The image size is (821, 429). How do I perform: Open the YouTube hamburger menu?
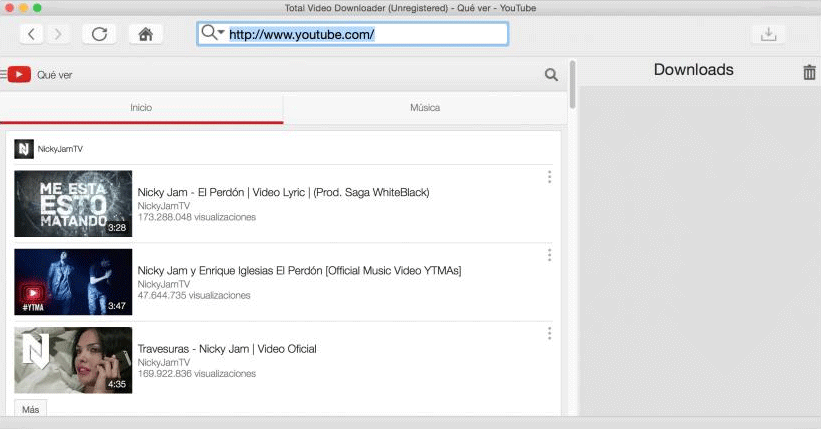pos(3,74)
